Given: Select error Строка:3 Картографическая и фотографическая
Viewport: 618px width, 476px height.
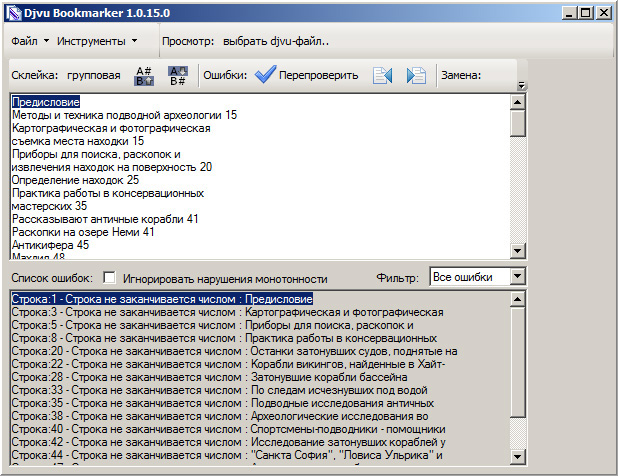Looking at the screenshot, I should tap(227, 312).
